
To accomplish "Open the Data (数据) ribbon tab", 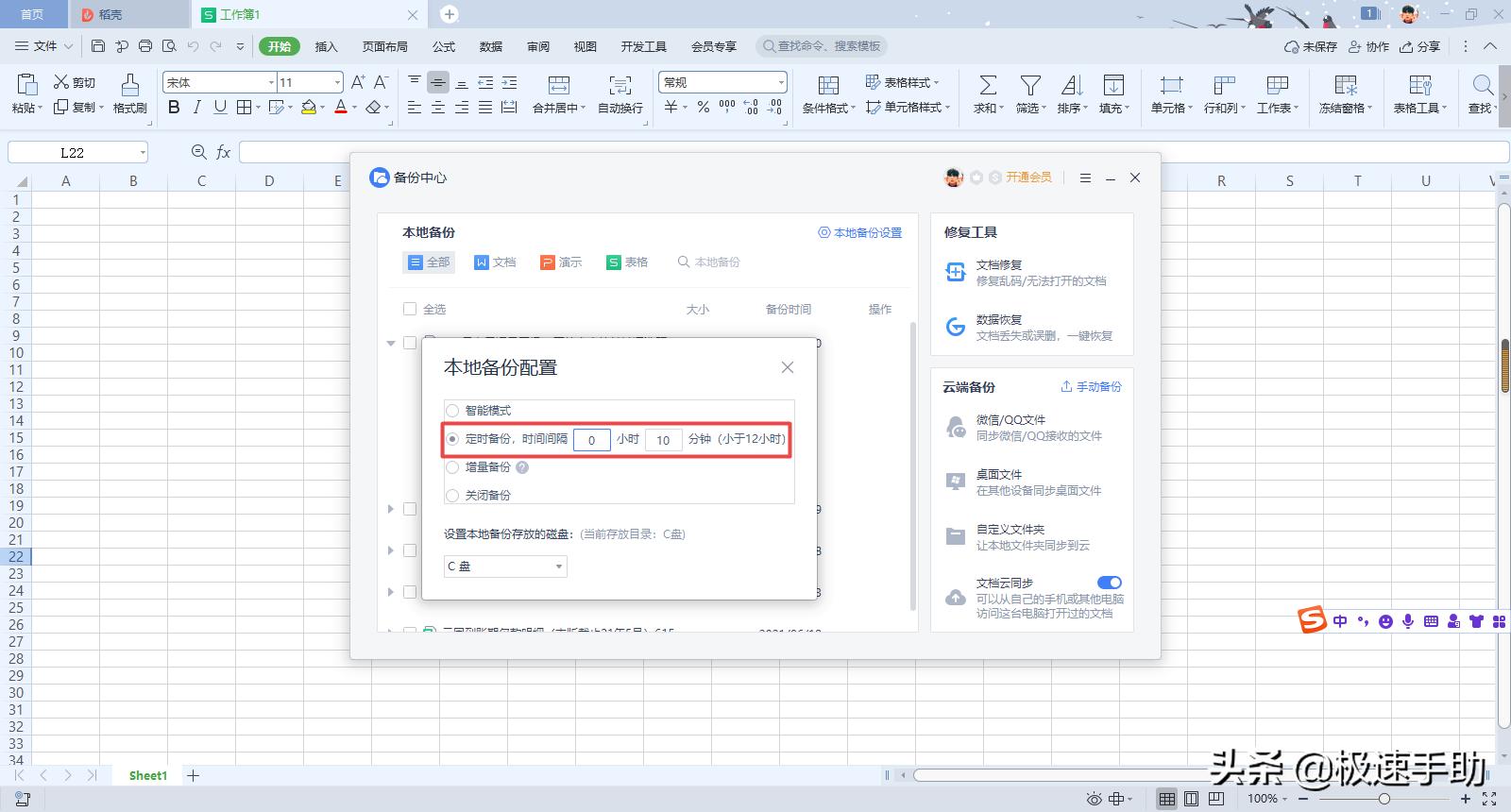I will click(491, 46).
